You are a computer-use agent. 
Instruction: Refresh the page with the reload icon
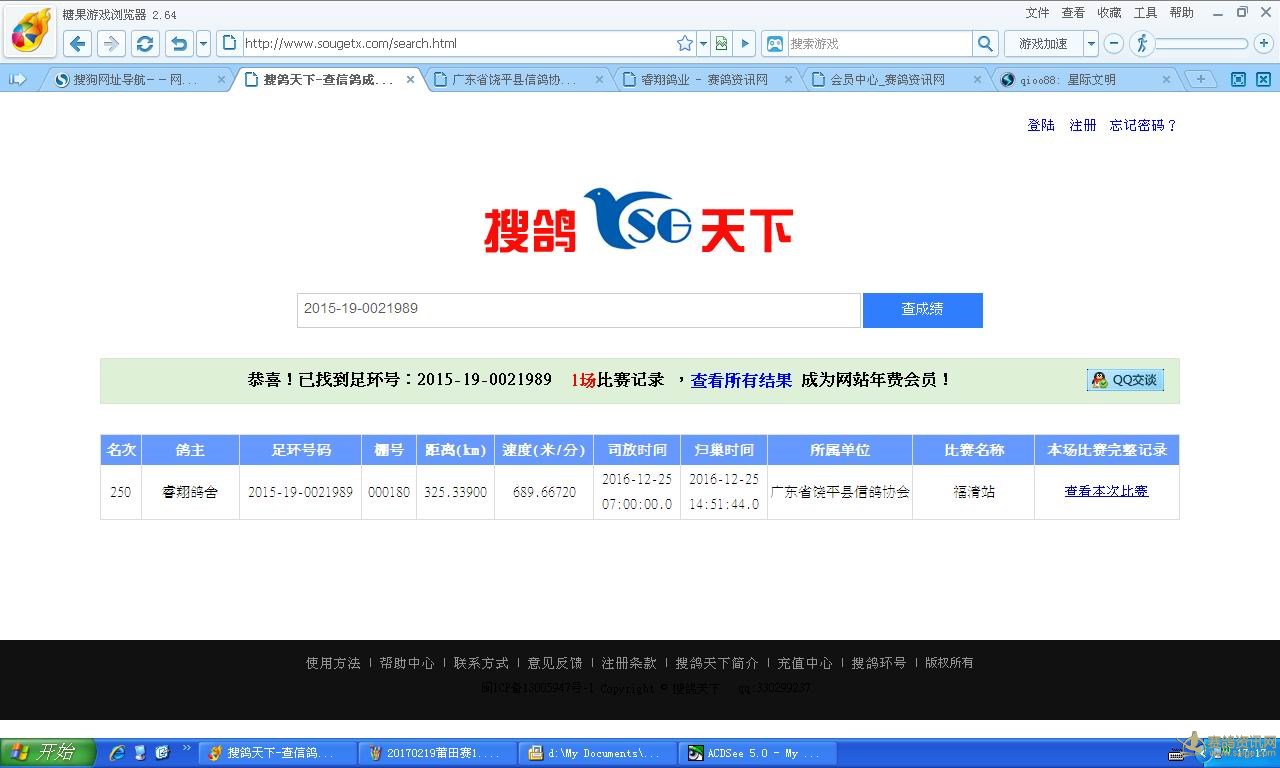coord(145,43)
